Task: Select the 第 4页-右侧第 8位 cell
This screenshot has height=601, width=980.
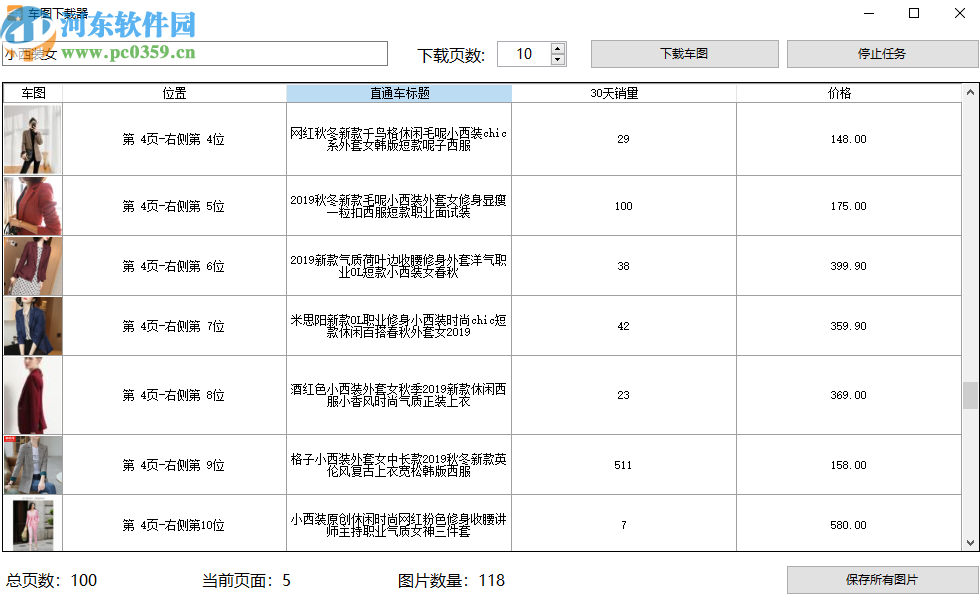Action: coord(174,395)
